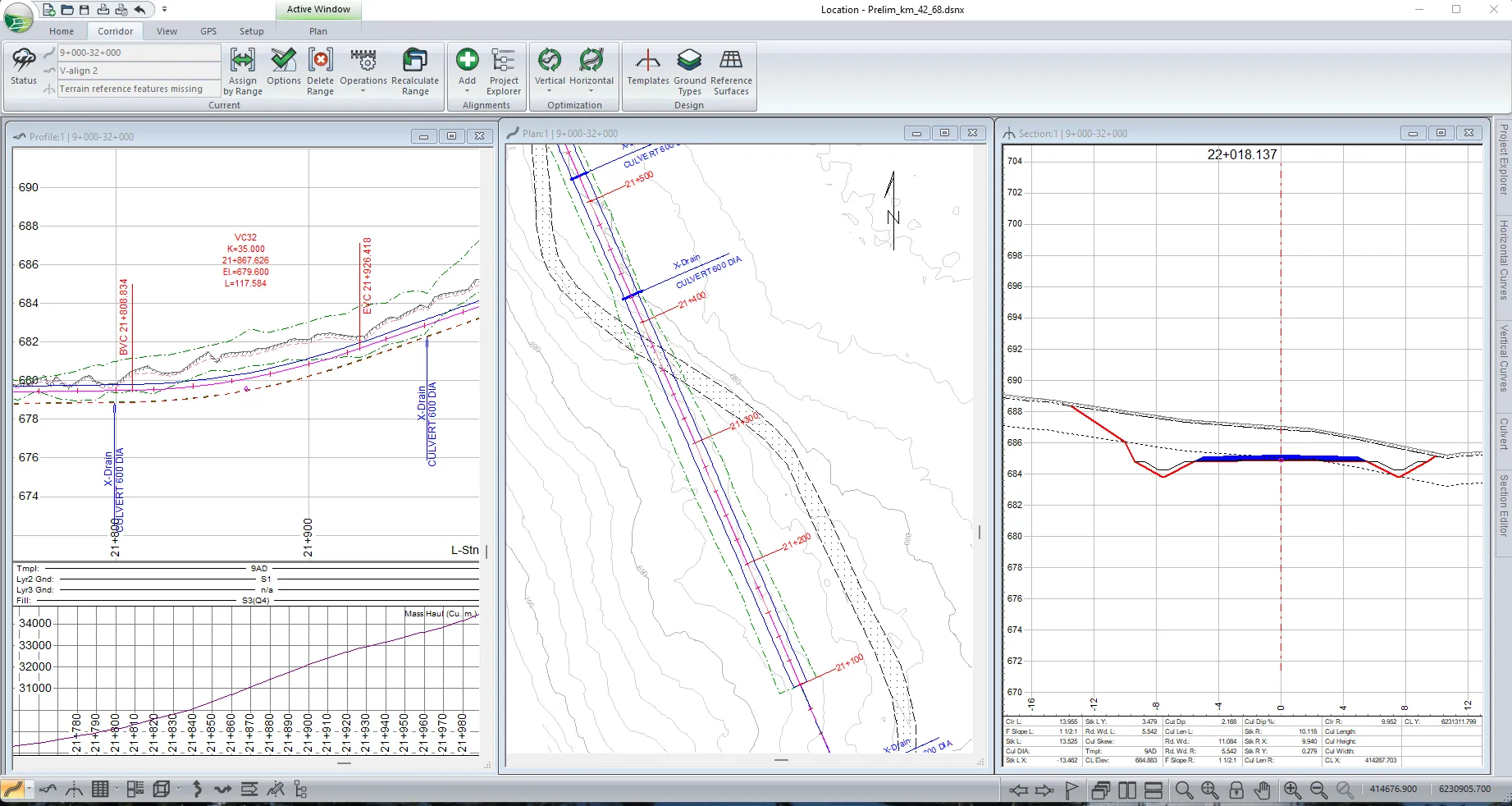Click the previous section left arrow icon
The image size is (1512, 806).
pos(1018,790)
